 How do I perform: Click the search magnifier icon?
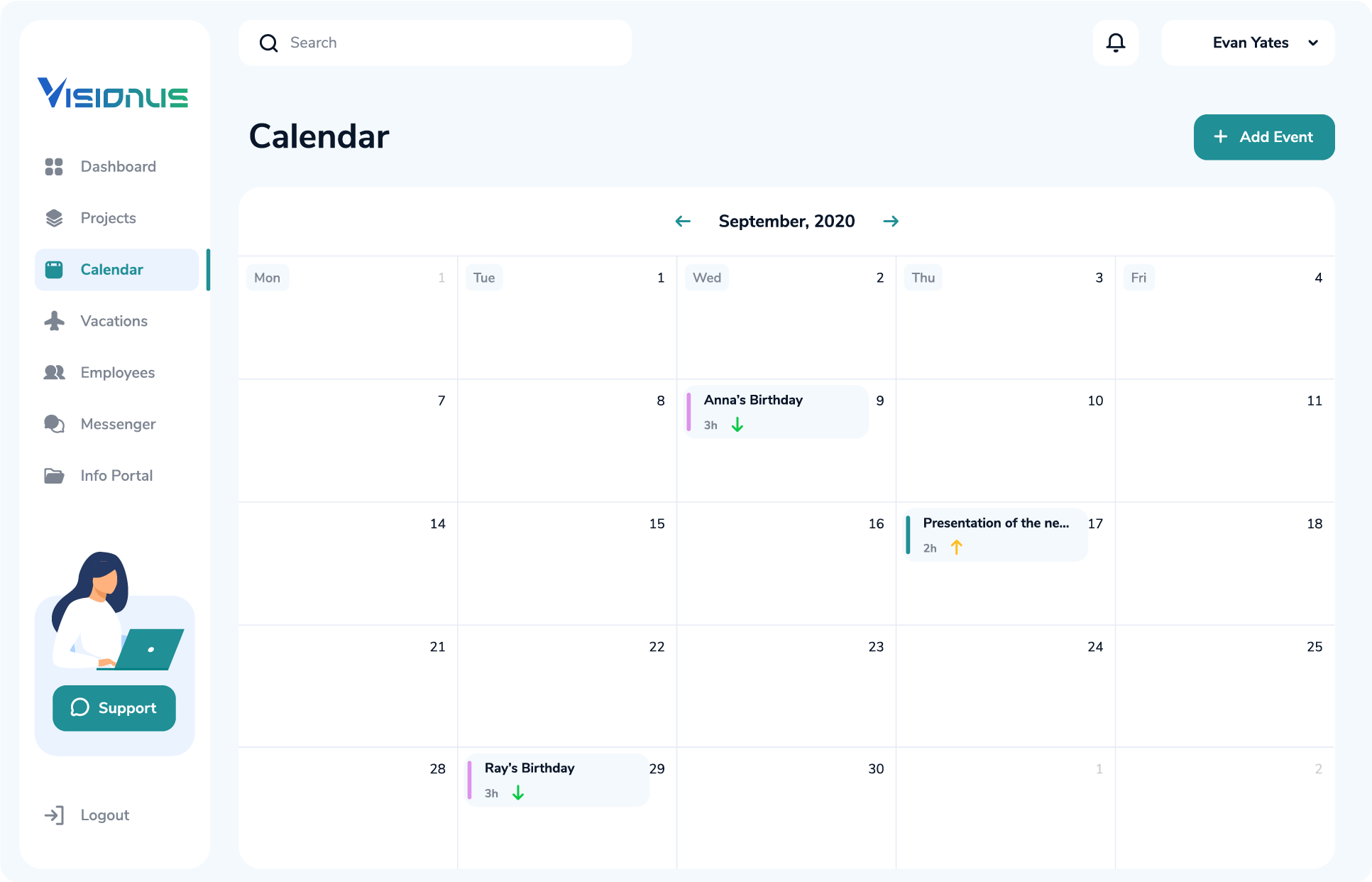(x=269, y=43)
